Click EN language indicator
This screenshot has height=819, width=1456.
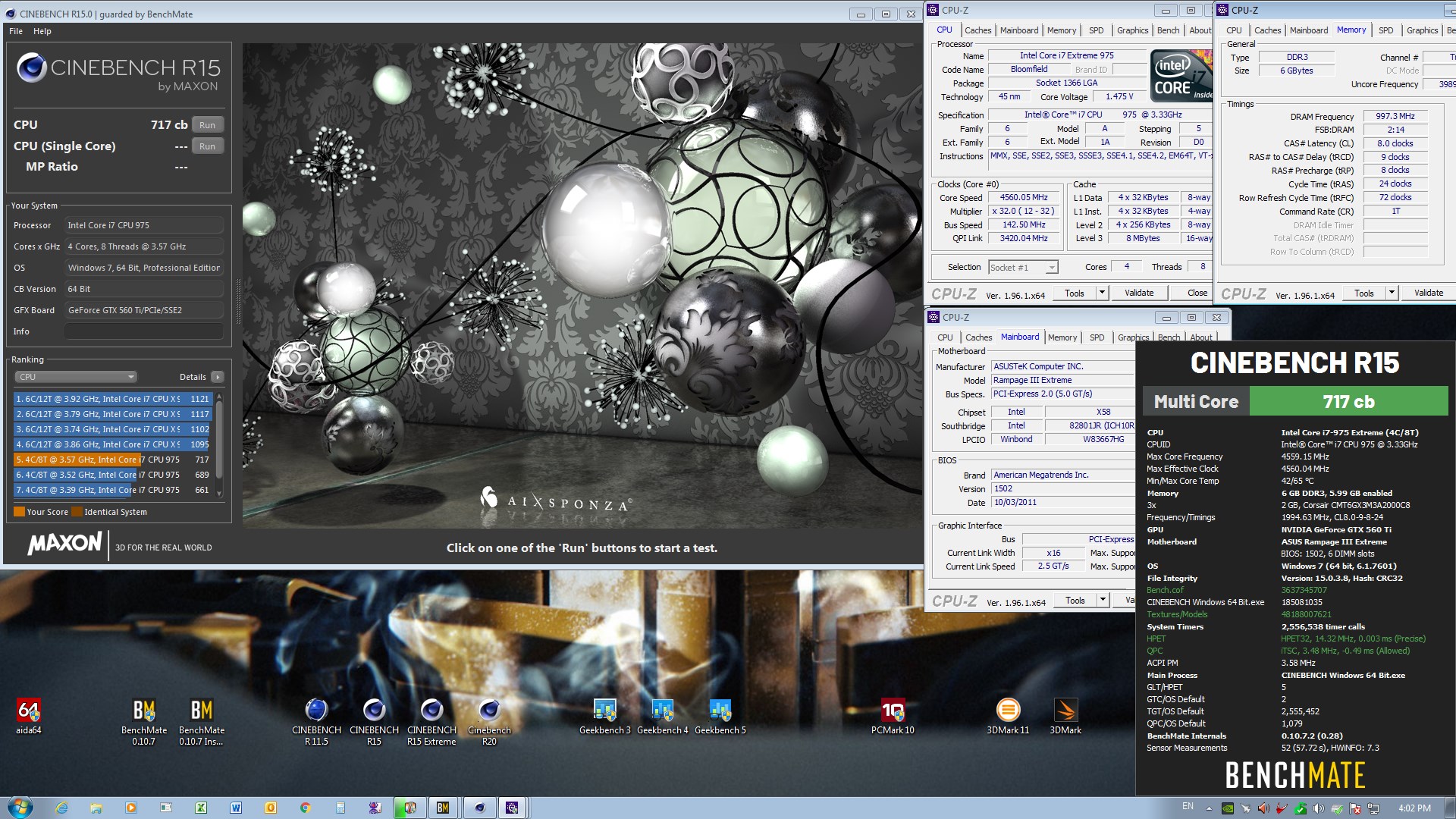[1188, 807]
